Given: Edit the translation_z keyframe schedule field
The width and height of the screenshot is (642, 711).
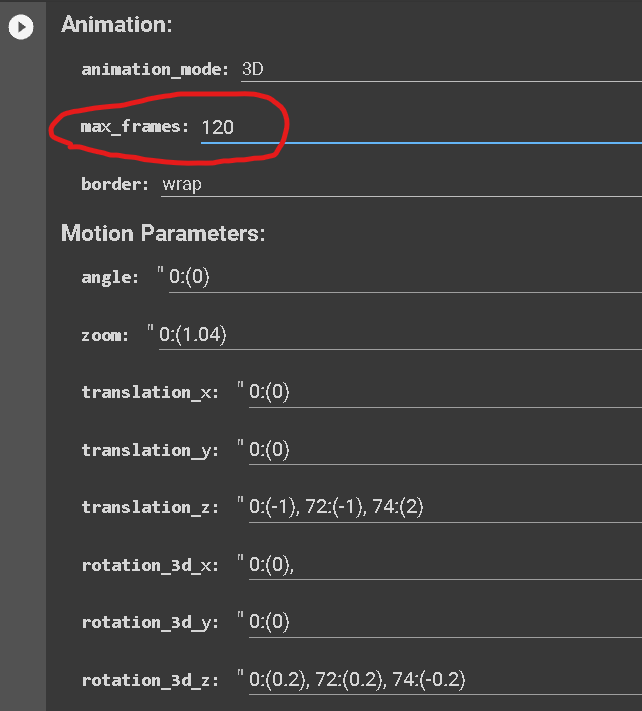Looking at the screenshot, I should [x=445, y=507].
